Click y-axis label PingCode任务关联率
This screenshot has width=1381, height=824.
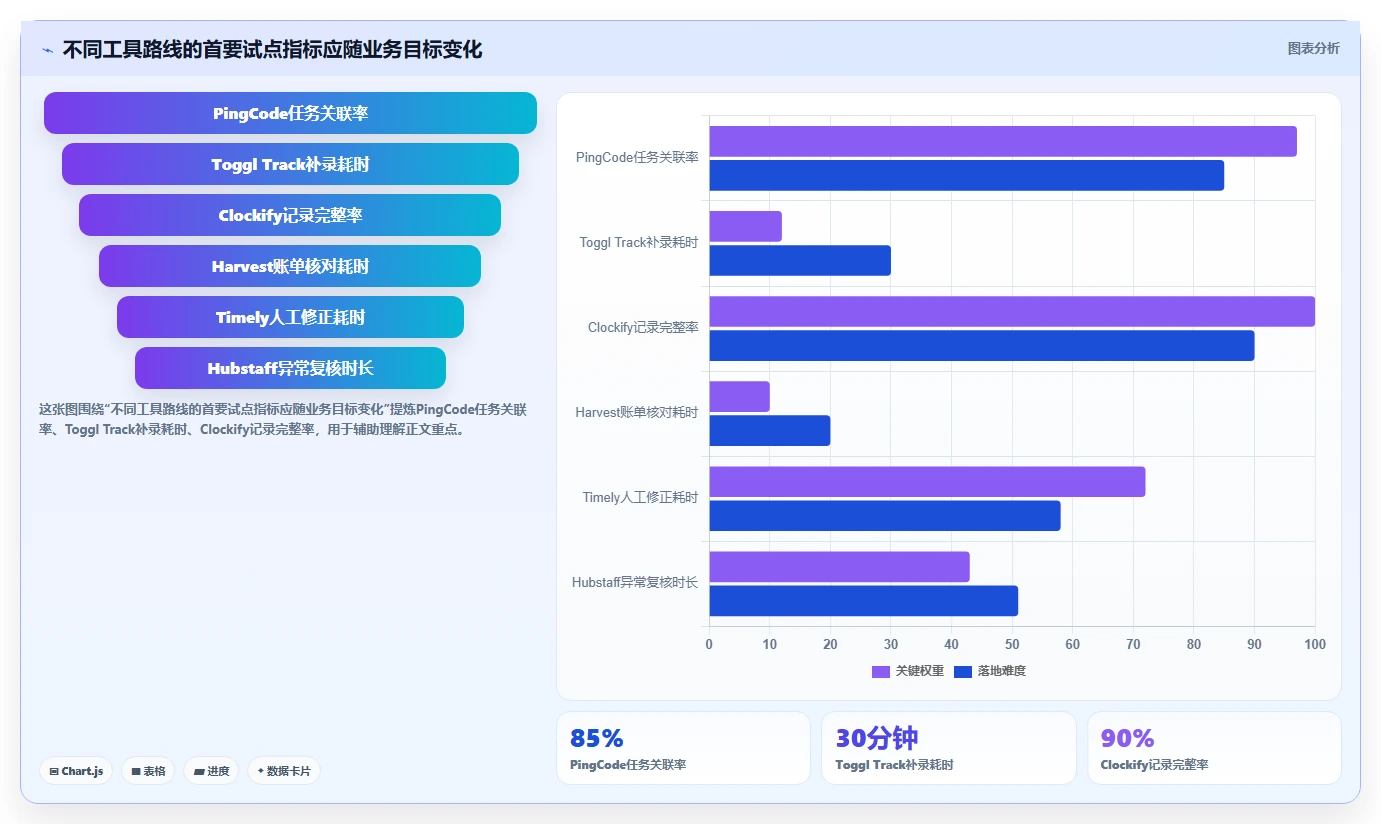(x=637, y=158)
